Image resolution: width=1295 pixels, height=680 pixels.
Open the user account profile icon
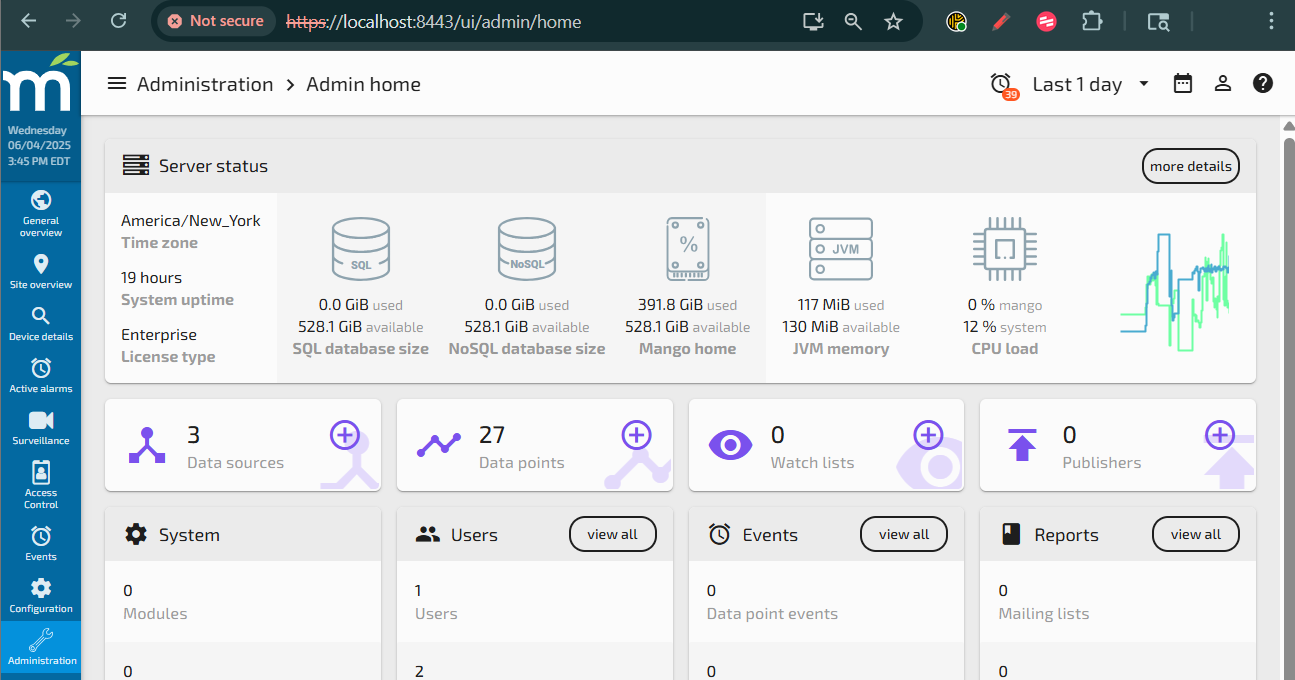click(x=1223, y=84)
